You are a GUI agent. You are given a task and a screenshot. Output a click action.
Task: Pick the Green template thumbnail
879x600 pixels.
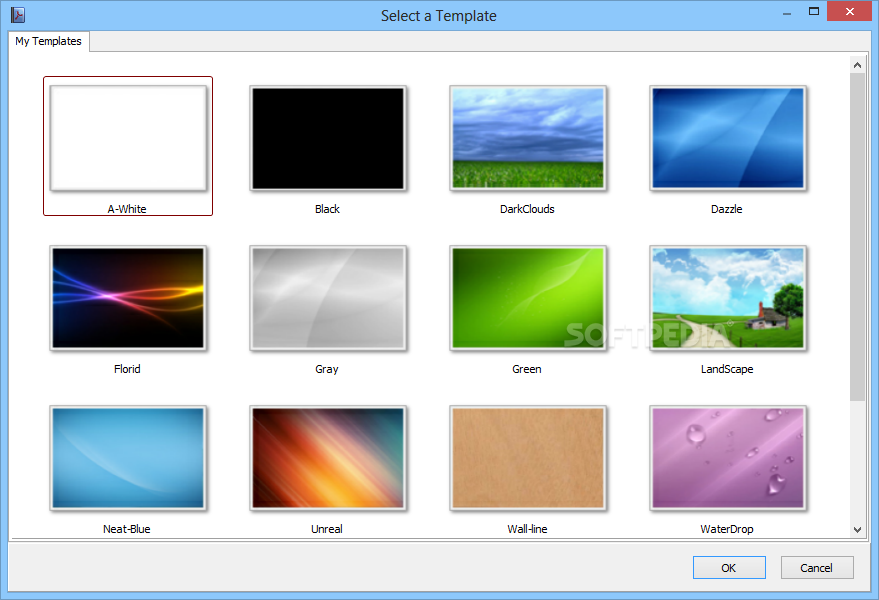point(528,298)
